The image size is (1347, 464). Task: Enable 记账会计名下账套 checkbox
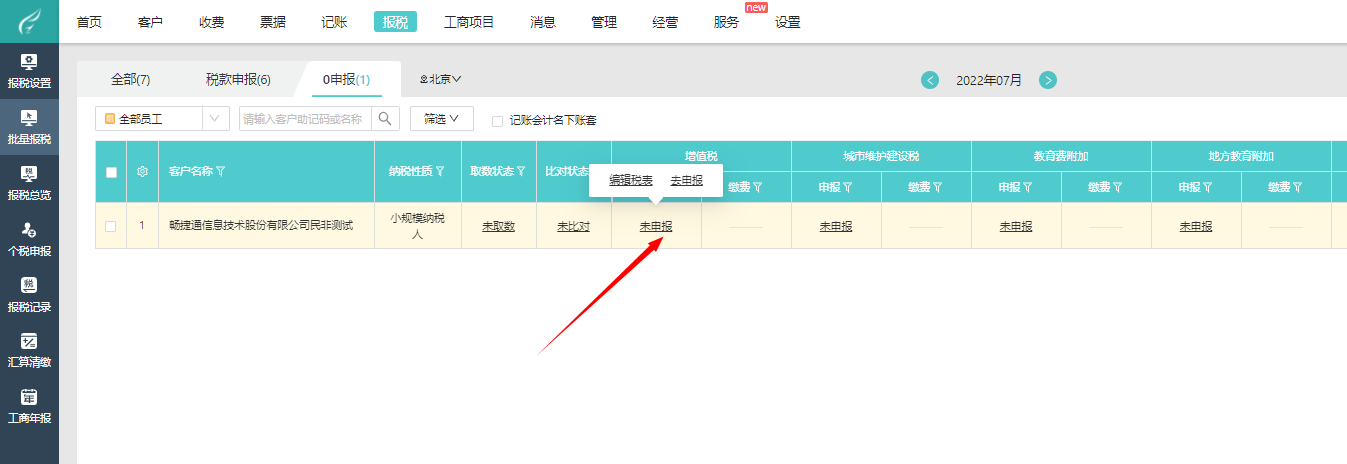click(x=497, y=121)
